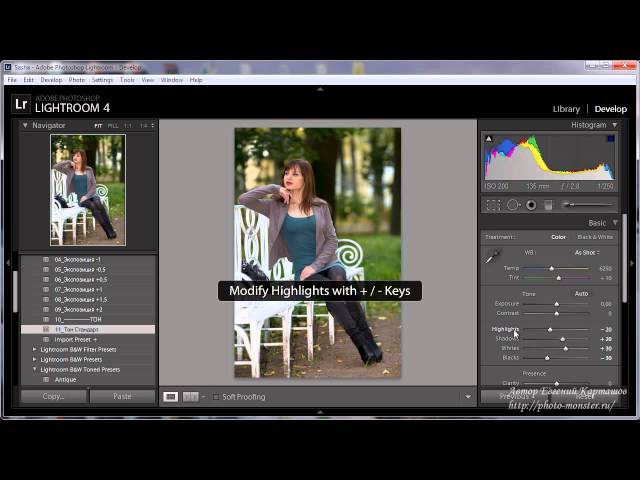
Task: Collapse the Histogram panel
Action: click(x=614, y=125)
